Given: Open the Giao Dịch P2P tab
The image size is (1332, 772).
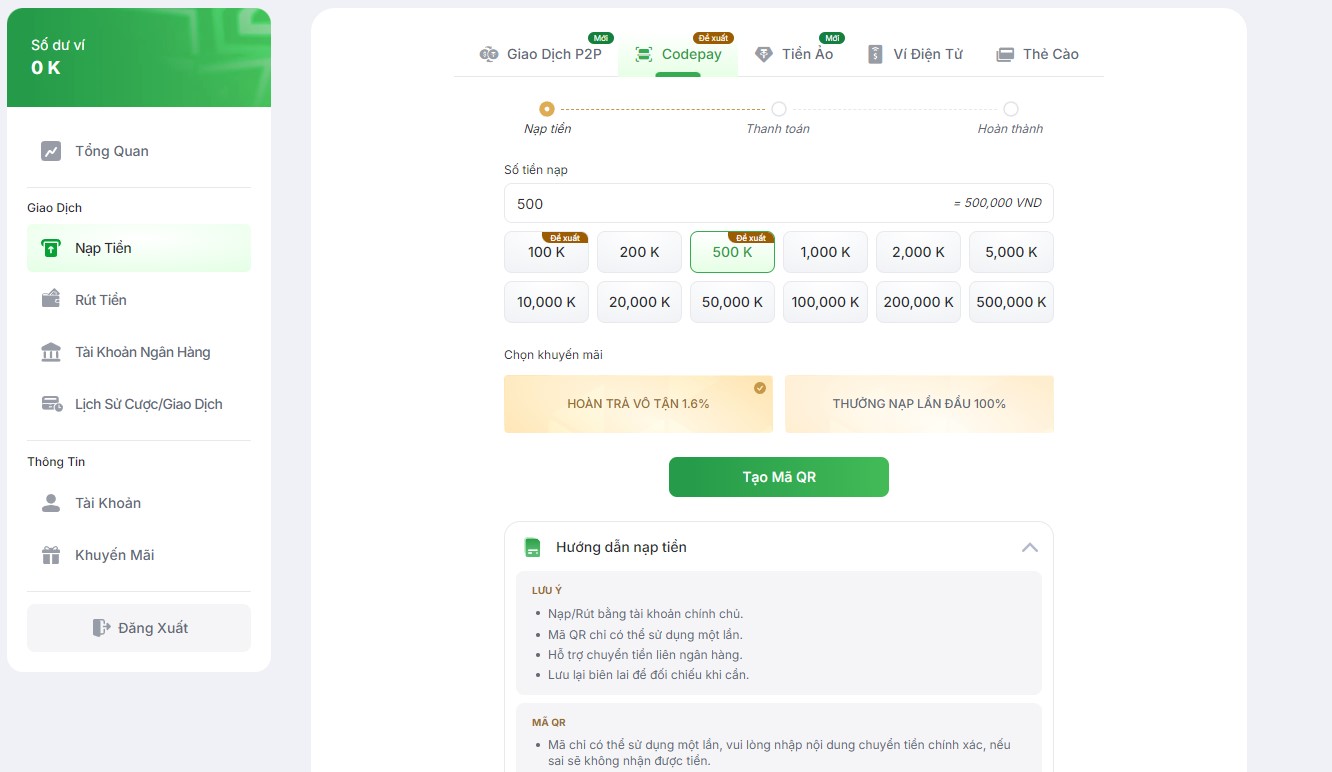Looking at the screenshot, I should [542, 54].
